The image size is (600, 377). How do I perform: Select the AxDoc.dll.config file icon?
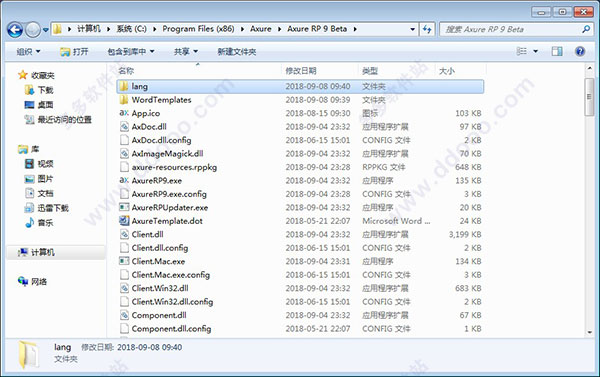click(124, 140)
